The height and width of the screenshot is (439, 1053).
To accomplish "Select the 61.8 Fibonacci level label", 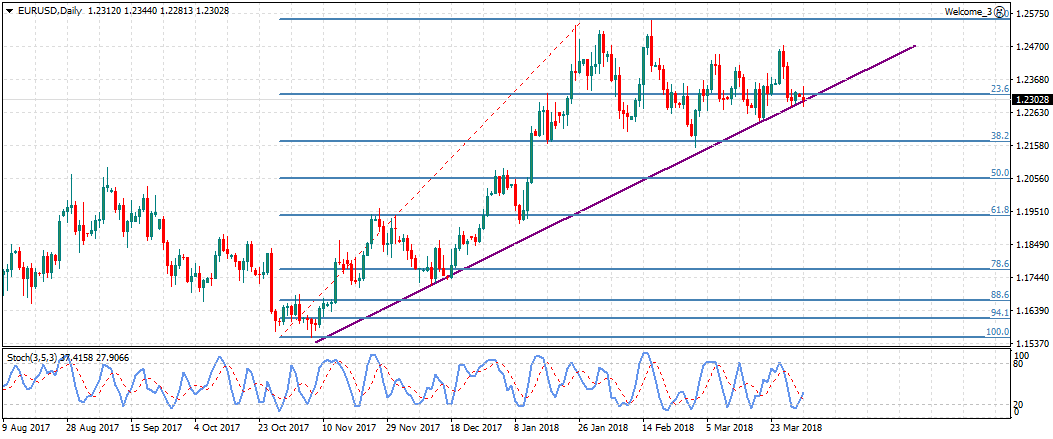I will click(x=997, y=210).
